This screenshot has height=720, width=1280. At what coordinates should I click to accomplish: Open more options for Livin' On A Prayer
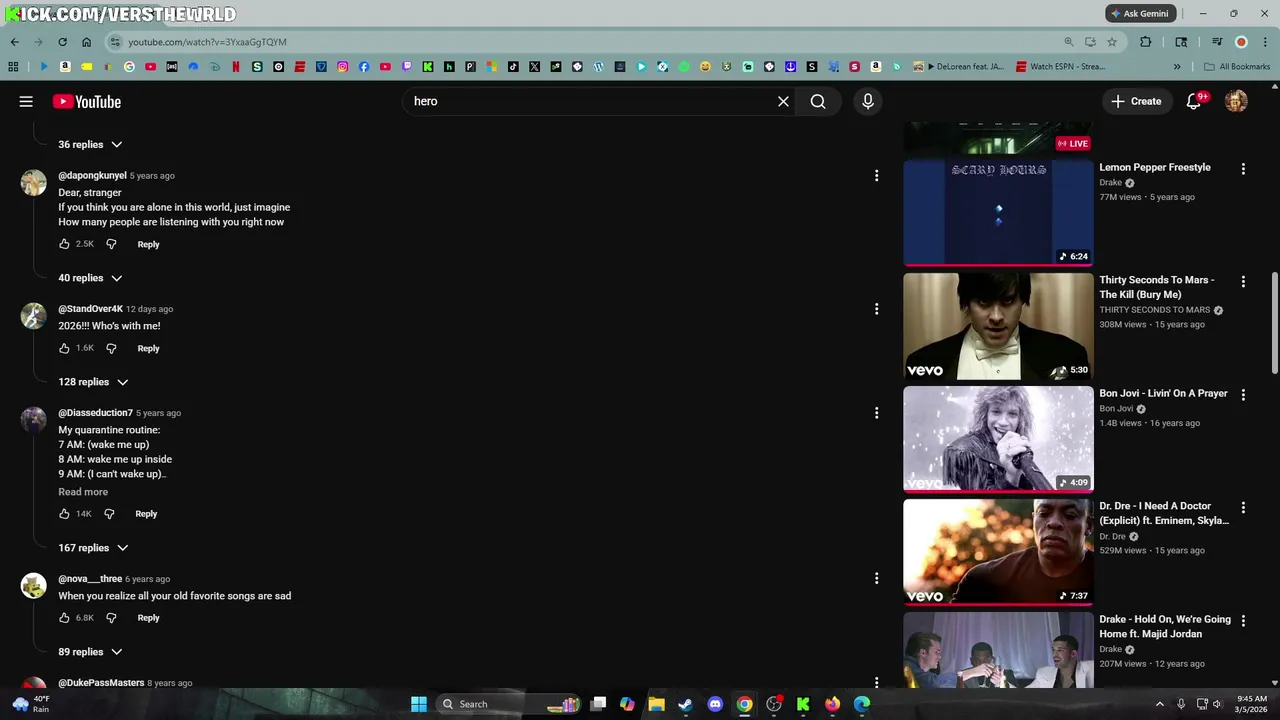1243,395
